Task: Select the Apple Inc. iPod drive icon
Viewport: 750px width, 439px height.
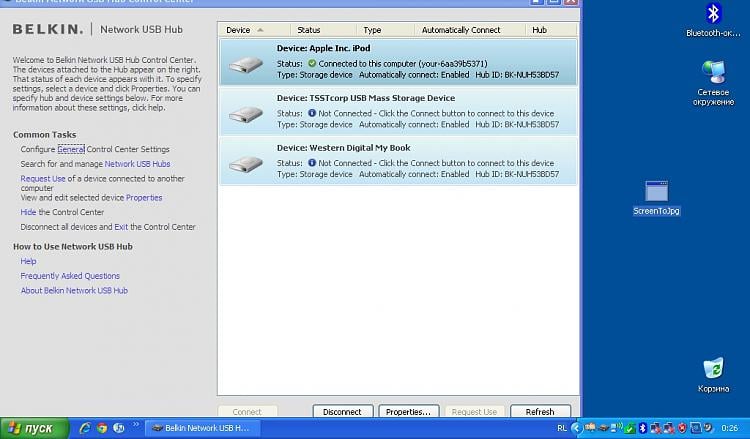Action: (245, 64)
